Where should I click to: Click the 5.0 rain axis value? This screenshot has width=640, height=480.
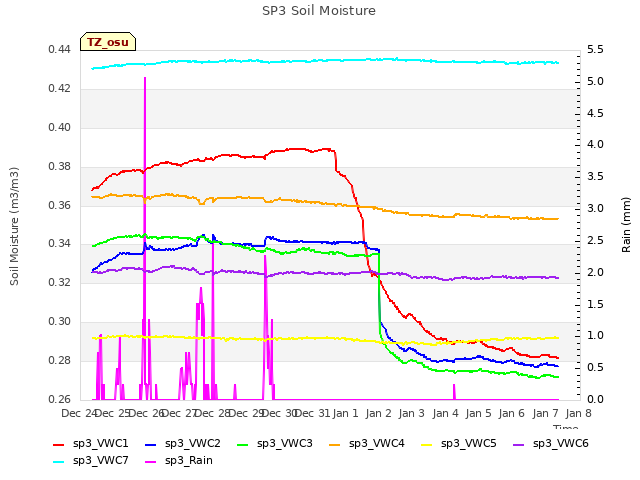(x=595, y=82)
